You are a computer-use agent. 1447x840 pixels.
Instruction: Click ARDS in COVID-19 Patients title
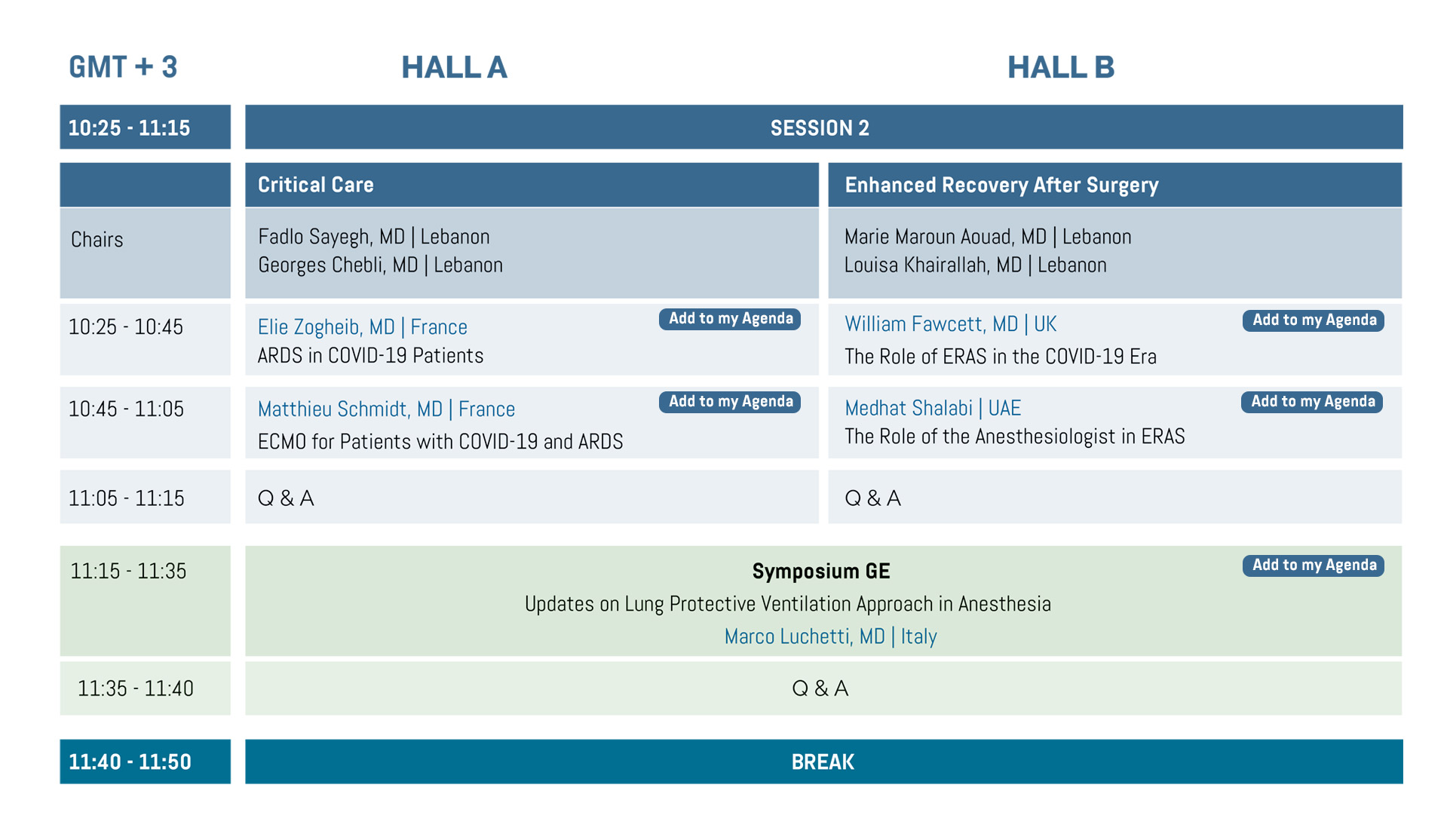pyautogui.click(x=370, y=356)
